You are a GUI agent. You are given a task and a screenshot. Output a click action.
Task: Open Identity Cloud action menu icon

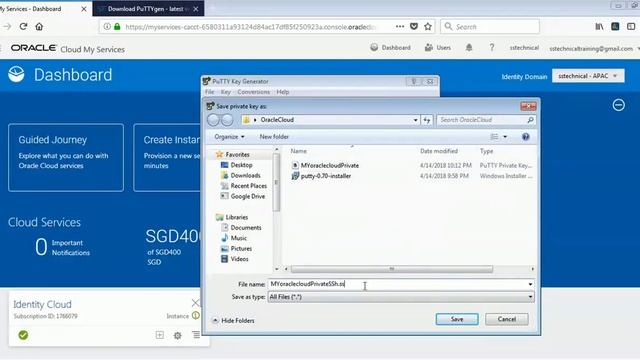point(196,335)
